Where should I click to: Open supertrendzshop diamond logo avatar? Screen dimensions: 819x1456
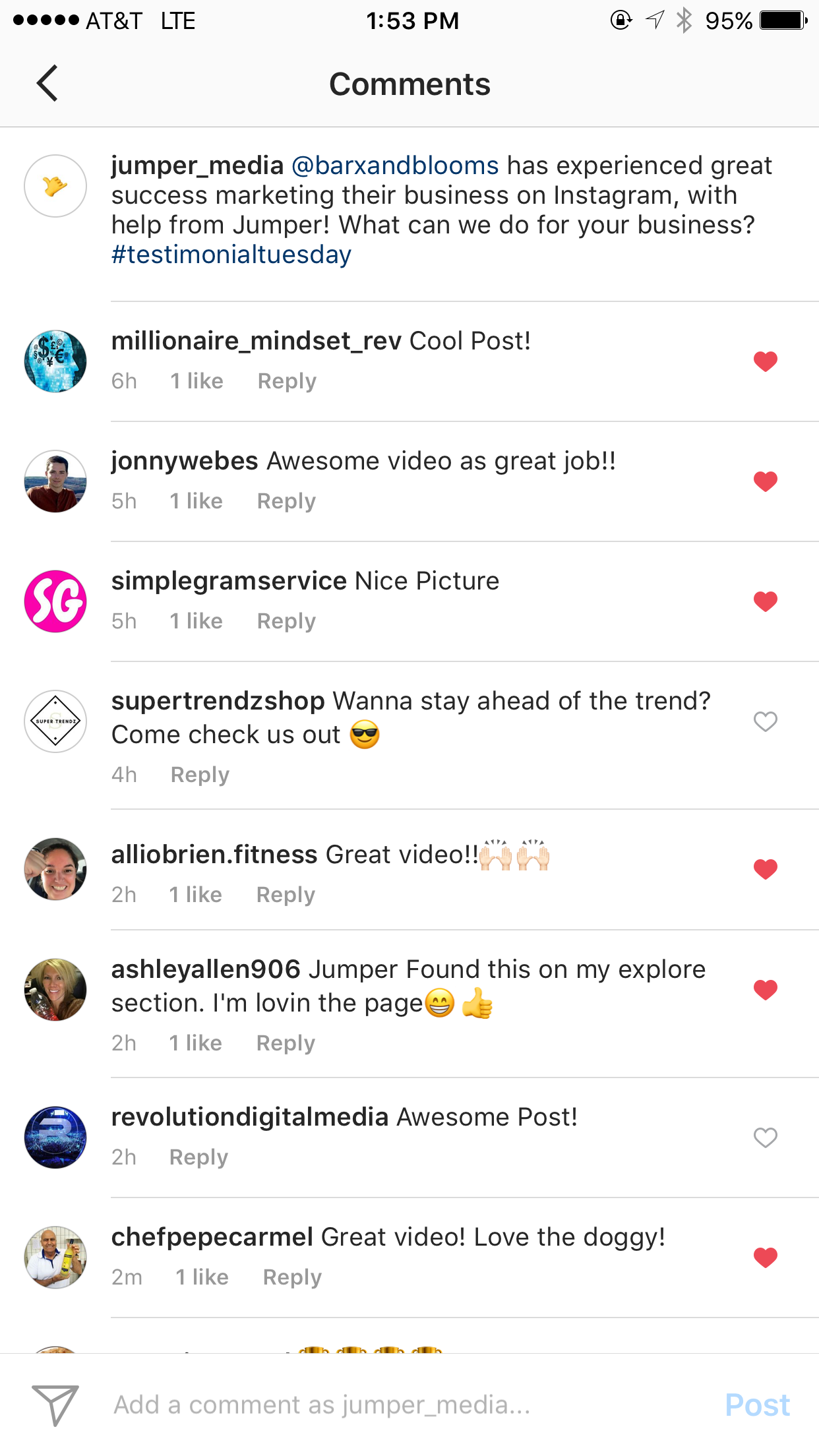pos(55,721)
